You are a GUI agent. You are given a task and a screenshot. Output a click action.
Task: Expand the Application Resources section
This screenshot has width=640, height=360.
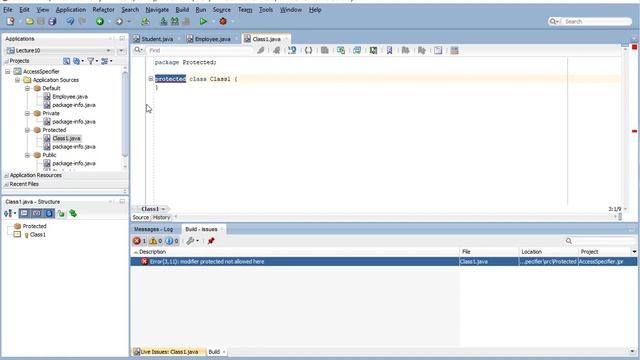[x=6, y=175]
